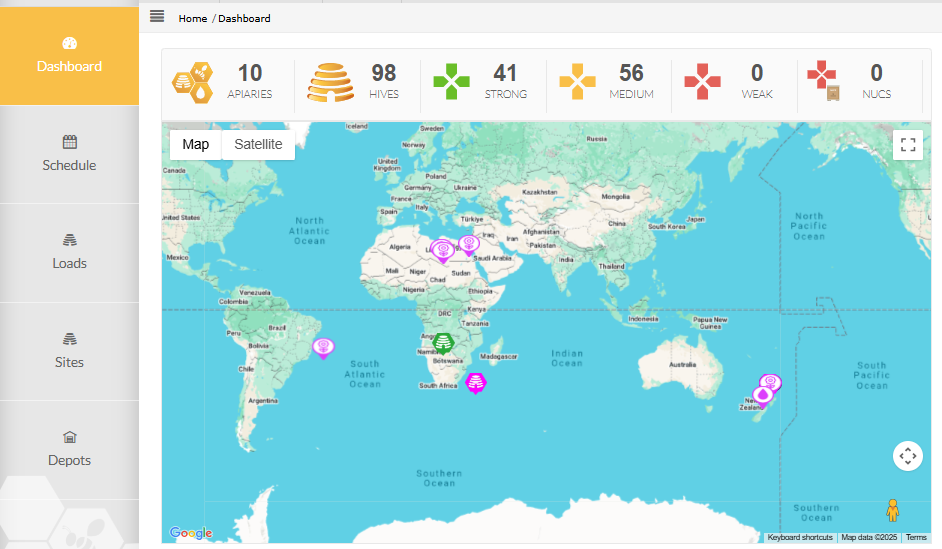Switch to Satellite view
The width and height of the screenshot is (942, 549).
click(x=258, y=144)
